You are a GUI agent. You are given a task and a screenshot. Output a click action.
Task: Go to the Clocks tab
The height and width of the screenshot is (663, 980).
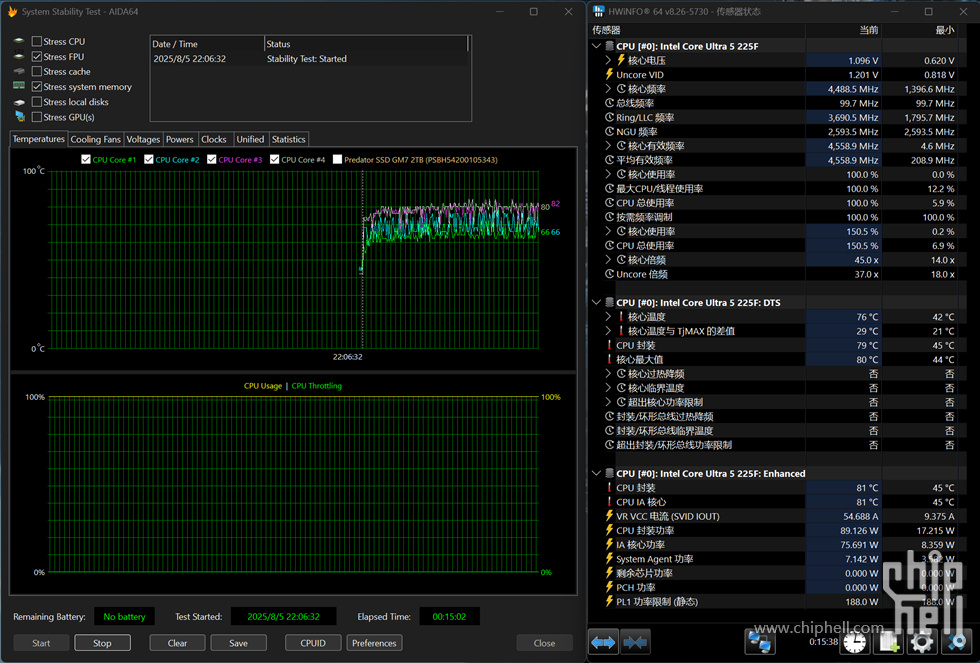pyautogui.click(x=214, y=139)
